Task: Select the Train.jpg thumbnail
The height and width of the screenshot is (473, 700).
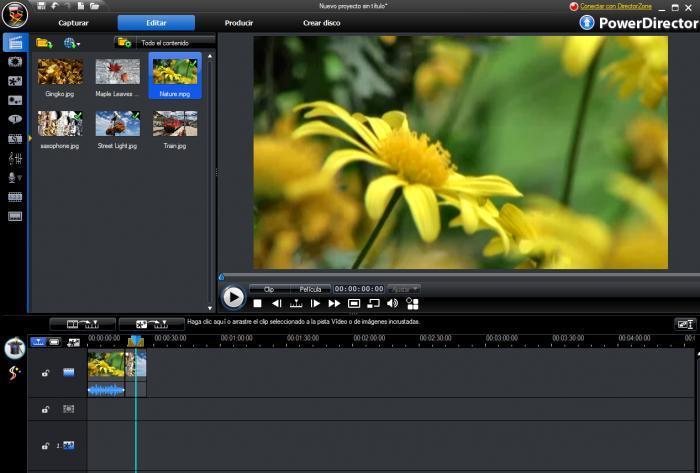Action: coord(175,124)
